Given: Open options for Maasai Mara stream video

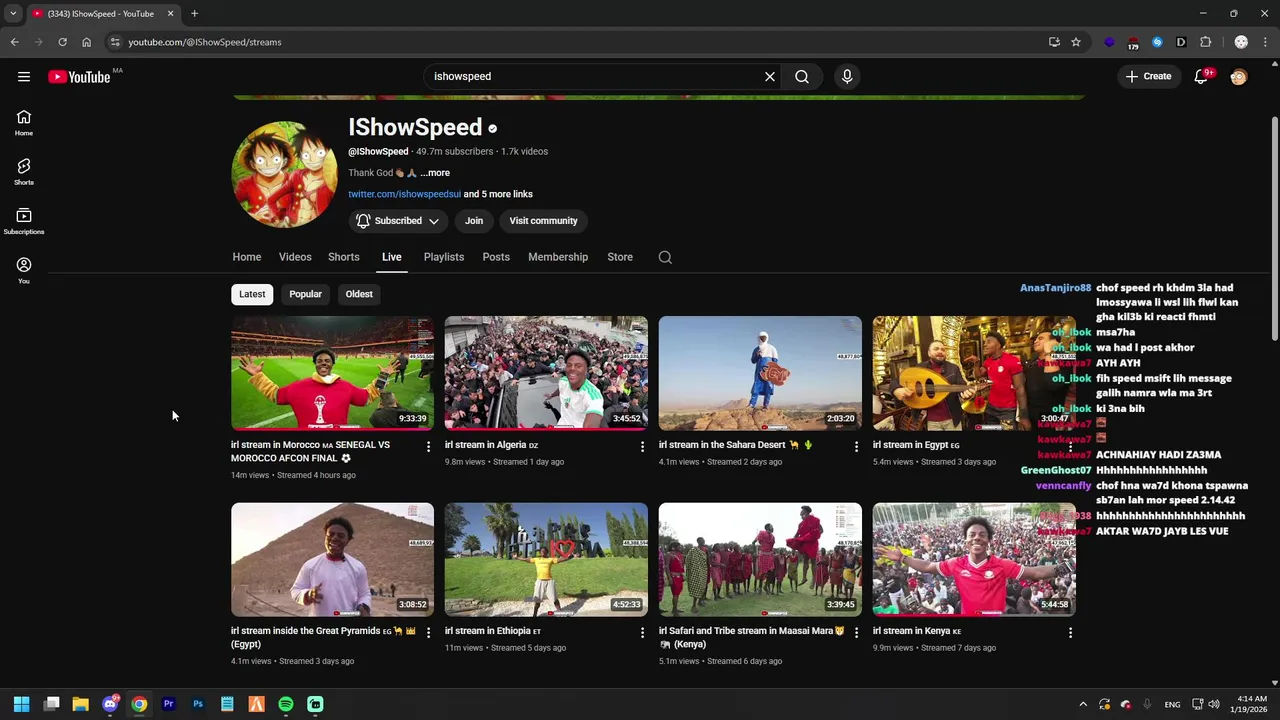Looking at the screenshot, I should [x=856, y=632].
